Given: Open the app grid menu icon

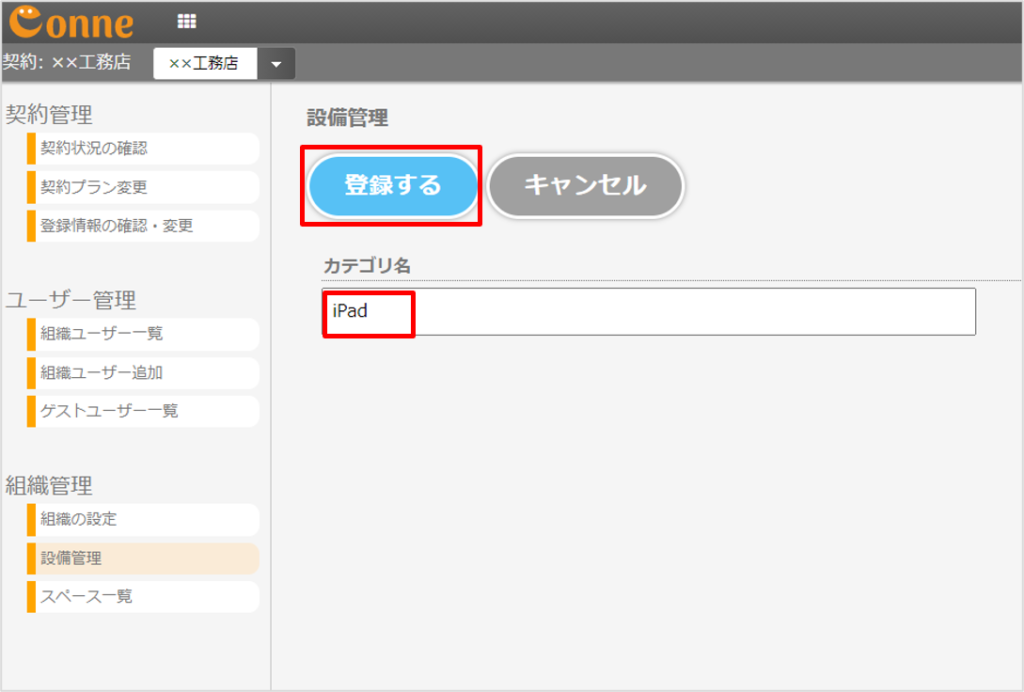Looking at the screenshot, I should click(x=187, y=22).
